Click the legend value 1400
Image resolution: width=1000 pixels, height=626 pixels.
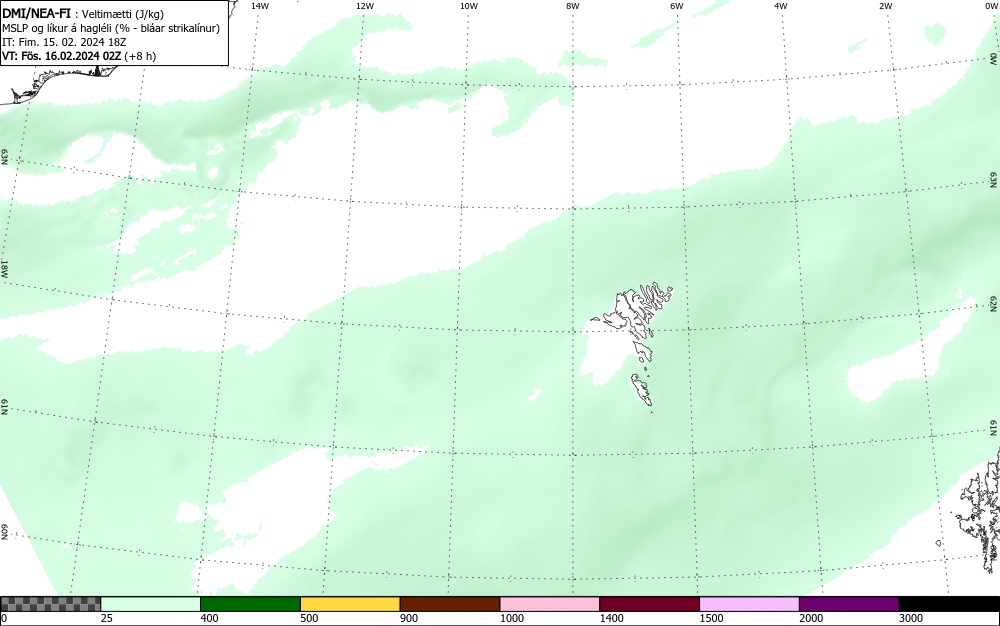coord(612,618)
